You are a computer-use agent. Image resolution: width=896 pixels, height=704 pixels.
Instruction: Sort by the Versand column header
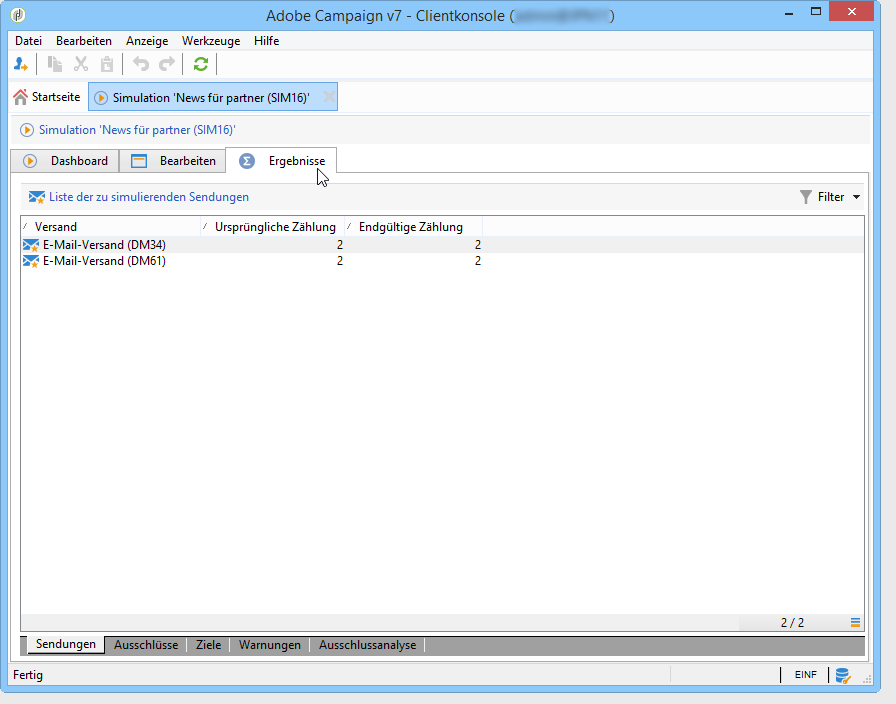click(x=111, y=227)
